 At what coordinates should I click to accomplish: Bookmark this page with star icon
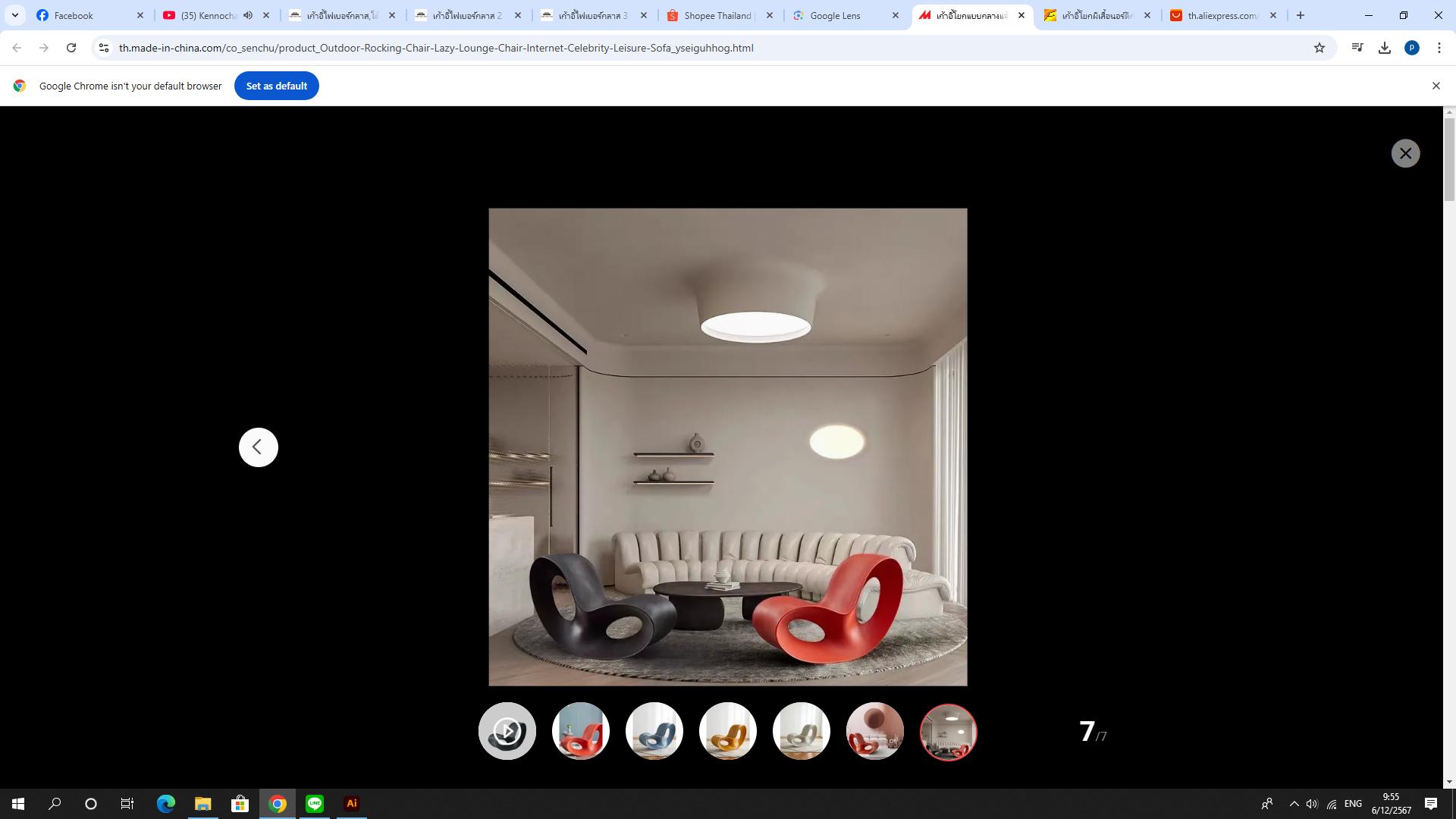click(x=1319, y=48)
